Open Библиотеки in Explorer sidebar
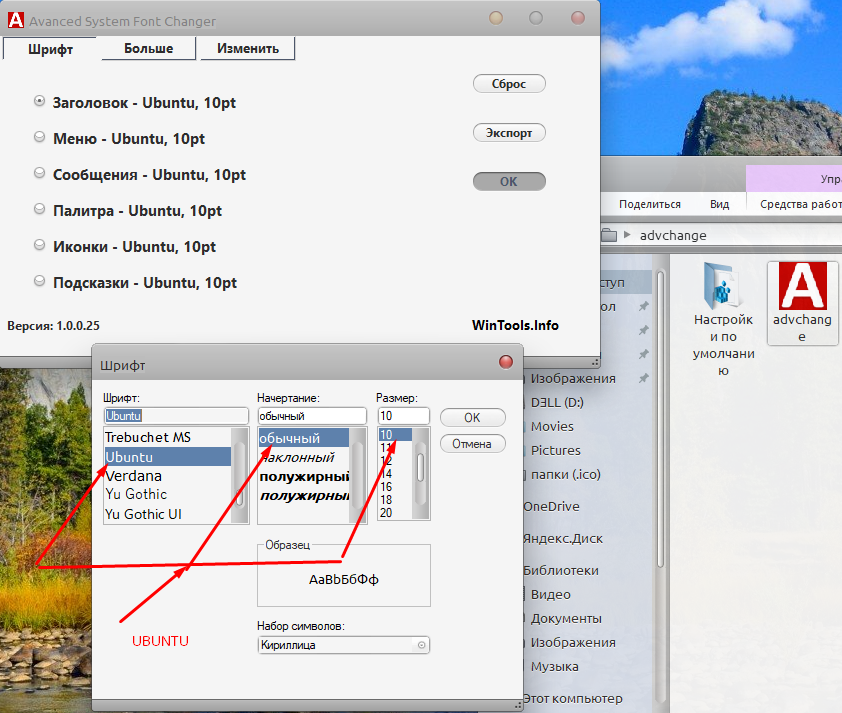 [x=561, y=570]
